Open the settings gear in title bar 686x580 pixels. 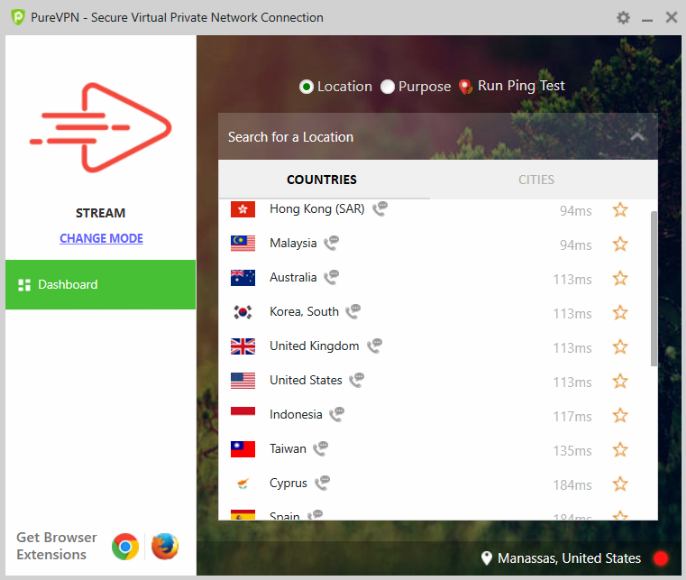click(623, 17)
